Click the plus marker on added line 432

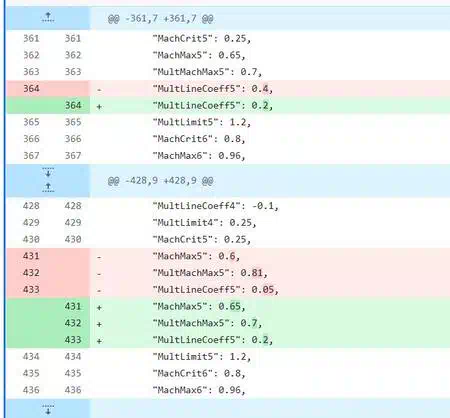pyautogui.click(x=99, y=324)
